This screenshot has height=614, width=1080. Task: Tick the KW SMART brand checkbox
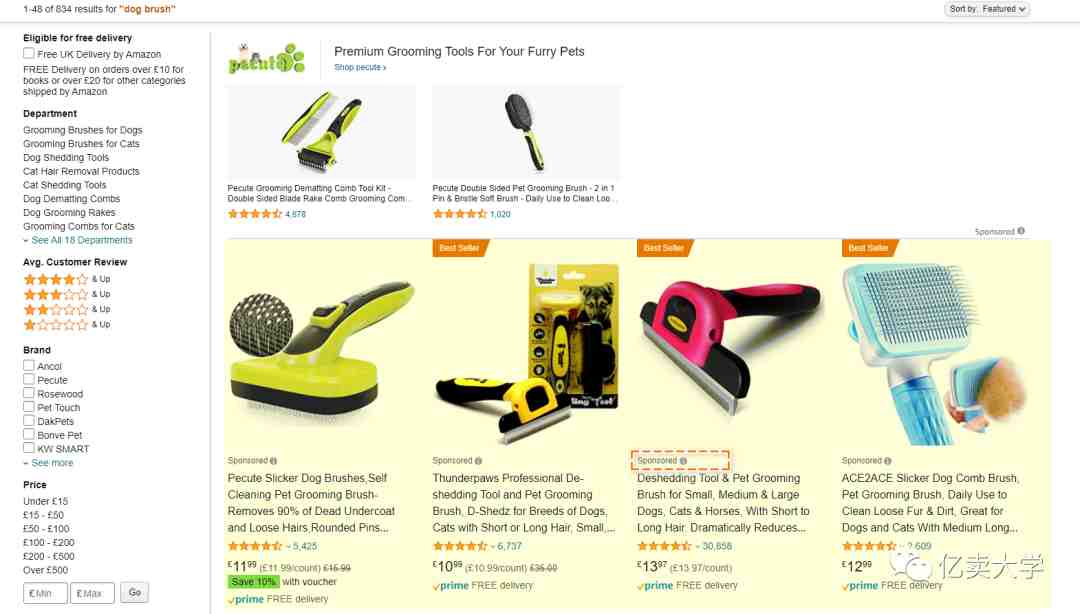tap(29, 448)
